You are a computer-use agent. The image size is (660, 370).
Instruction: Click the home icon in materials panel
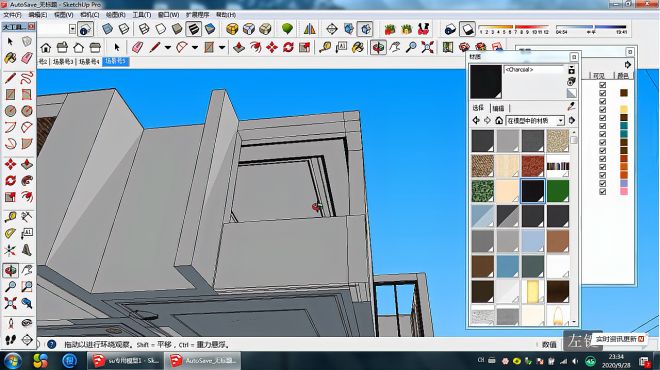coord(499,120)
